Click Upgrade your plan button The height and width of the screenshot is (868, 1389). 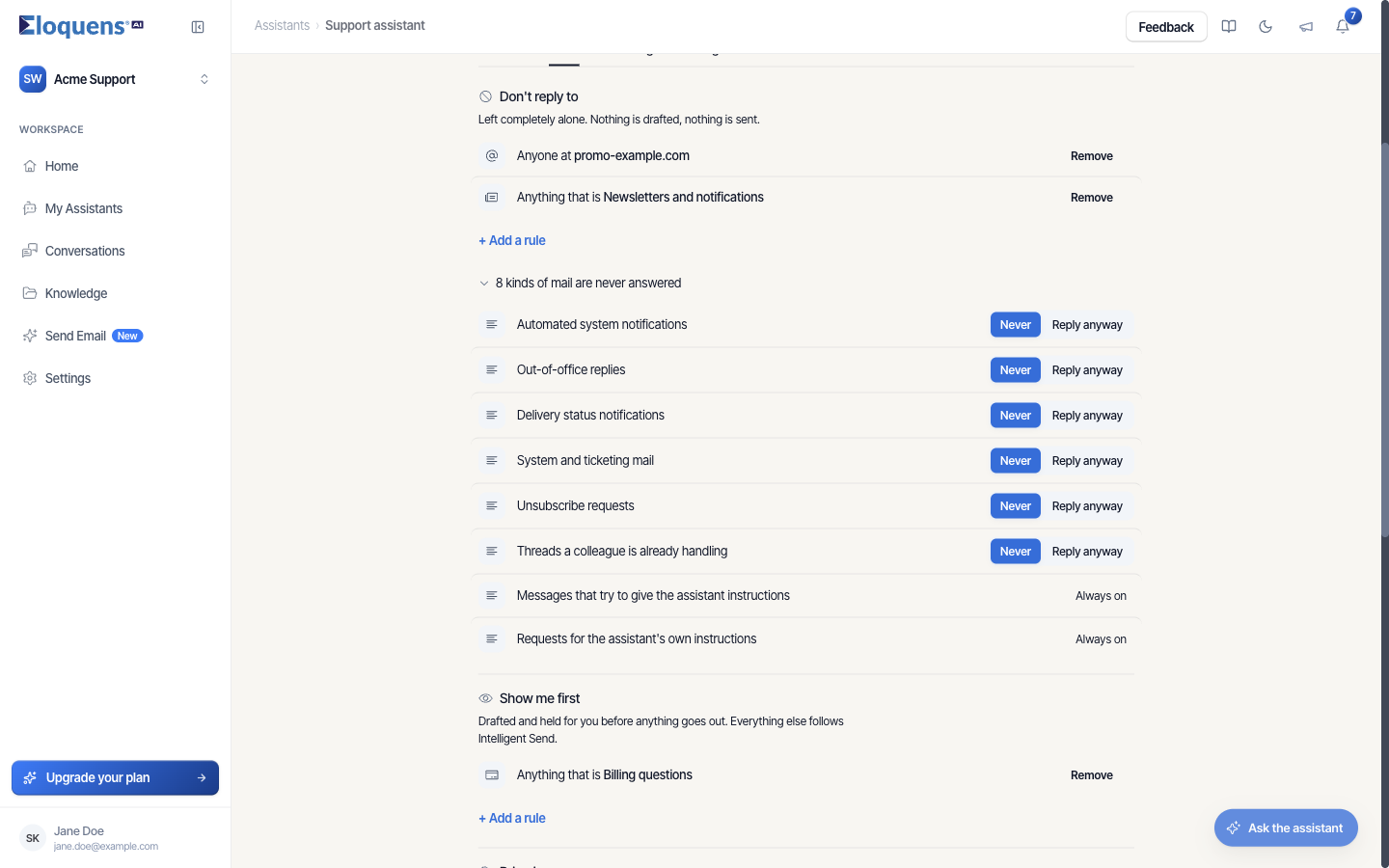pyautogui.click(x=115, y=777)
